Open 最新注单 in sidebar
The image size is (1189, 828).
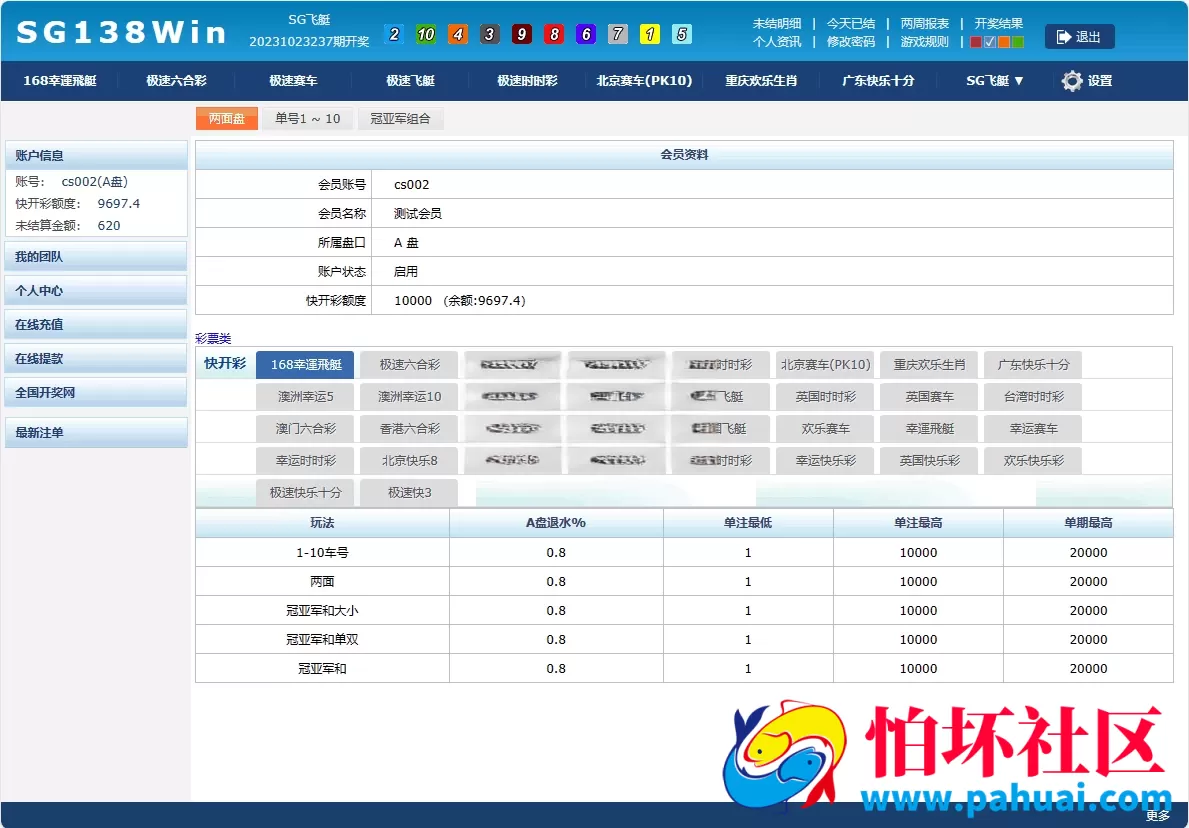pos(96,432)
